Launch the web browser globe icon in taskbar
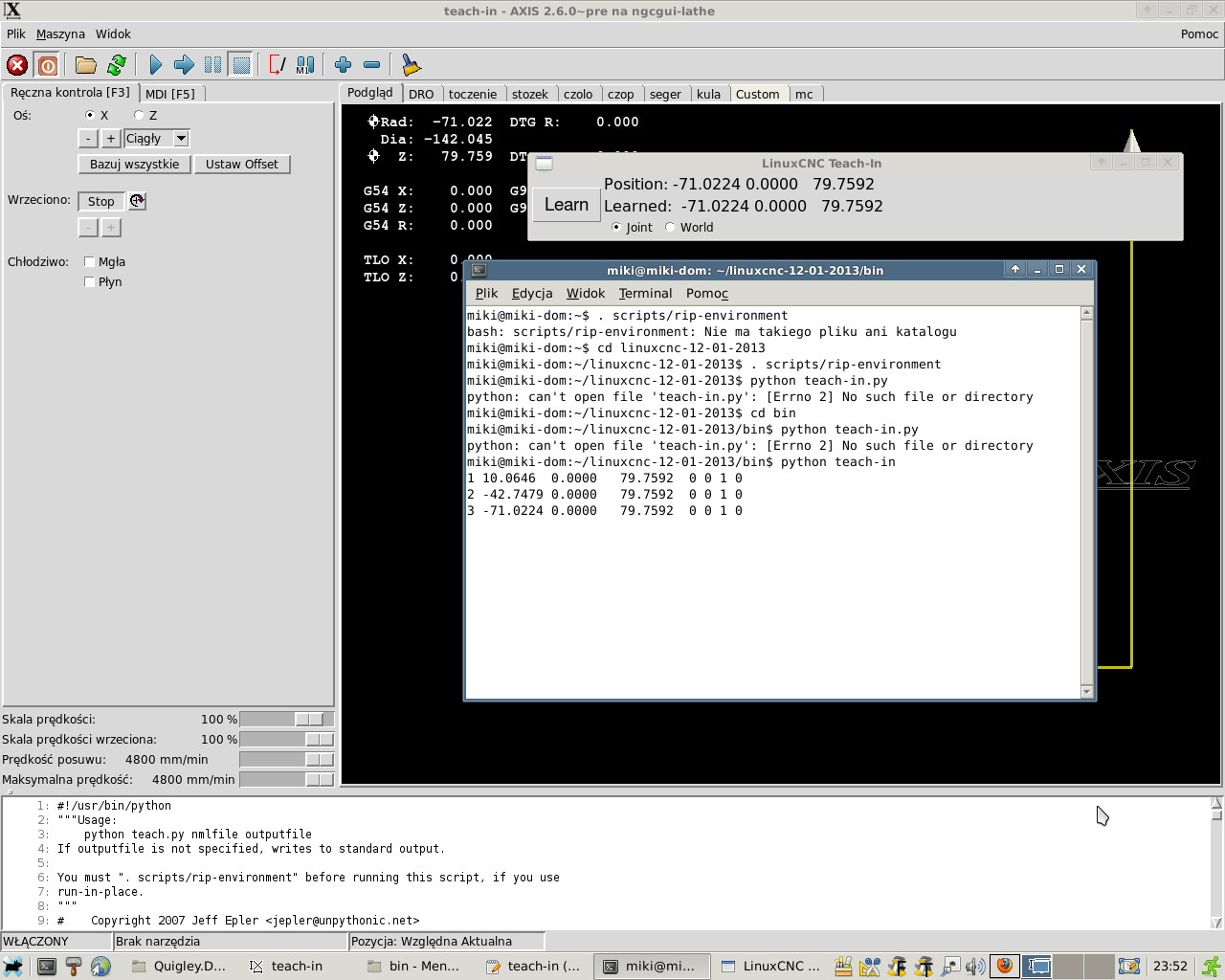 click(x=100, y=967)
